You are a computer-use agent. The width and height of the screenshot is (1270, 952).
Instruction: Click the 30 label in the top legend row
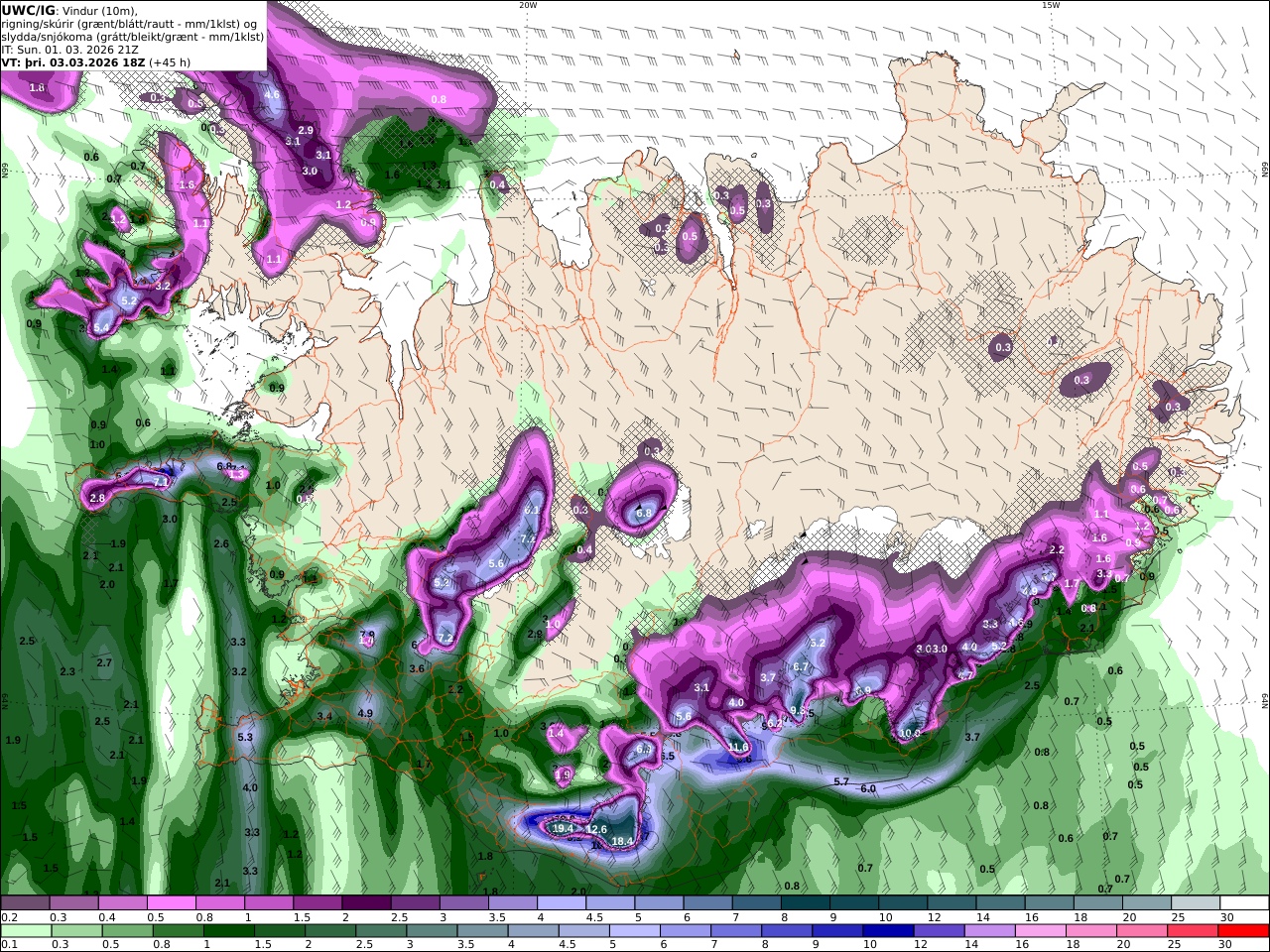[x=1226, y=917]
